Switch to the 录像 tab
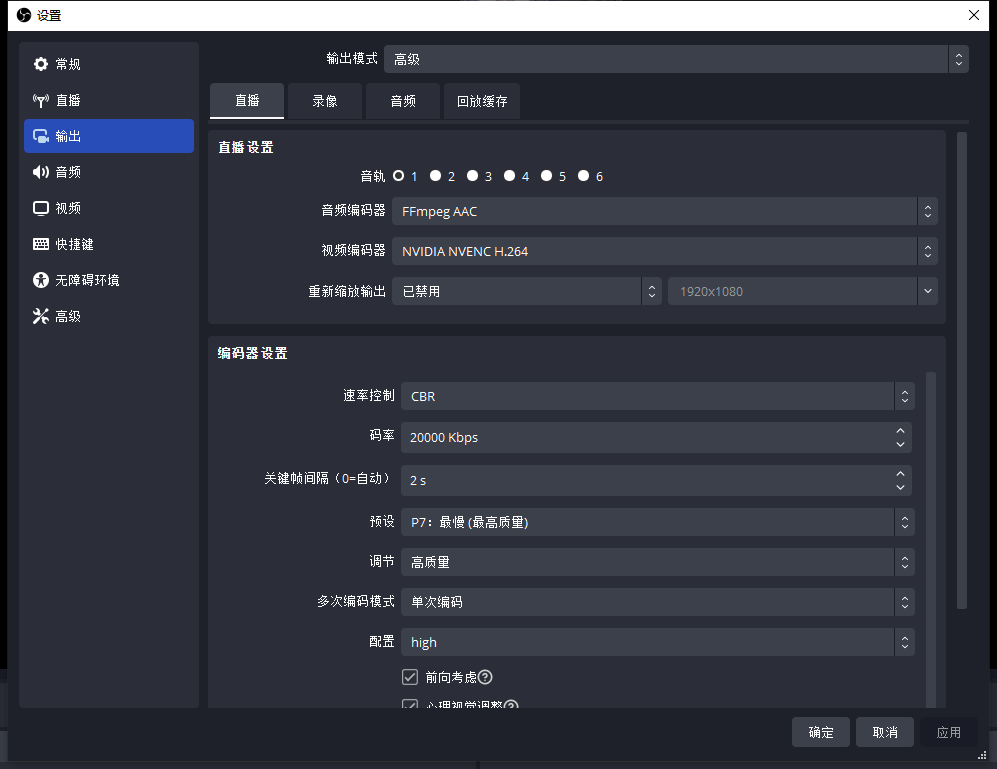 (x=325, y=101)
